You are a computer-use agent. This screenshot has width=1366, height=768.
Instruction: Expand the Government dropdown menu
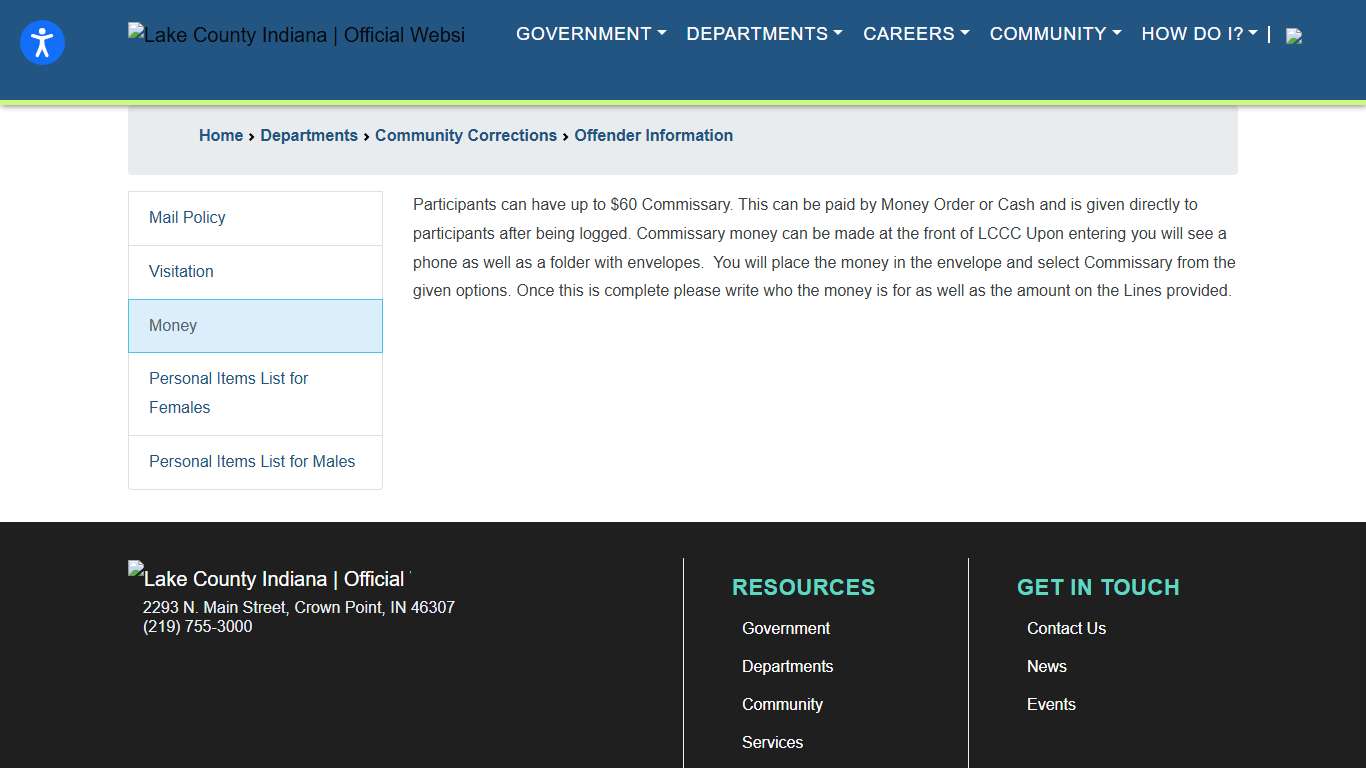coord(590,34)
